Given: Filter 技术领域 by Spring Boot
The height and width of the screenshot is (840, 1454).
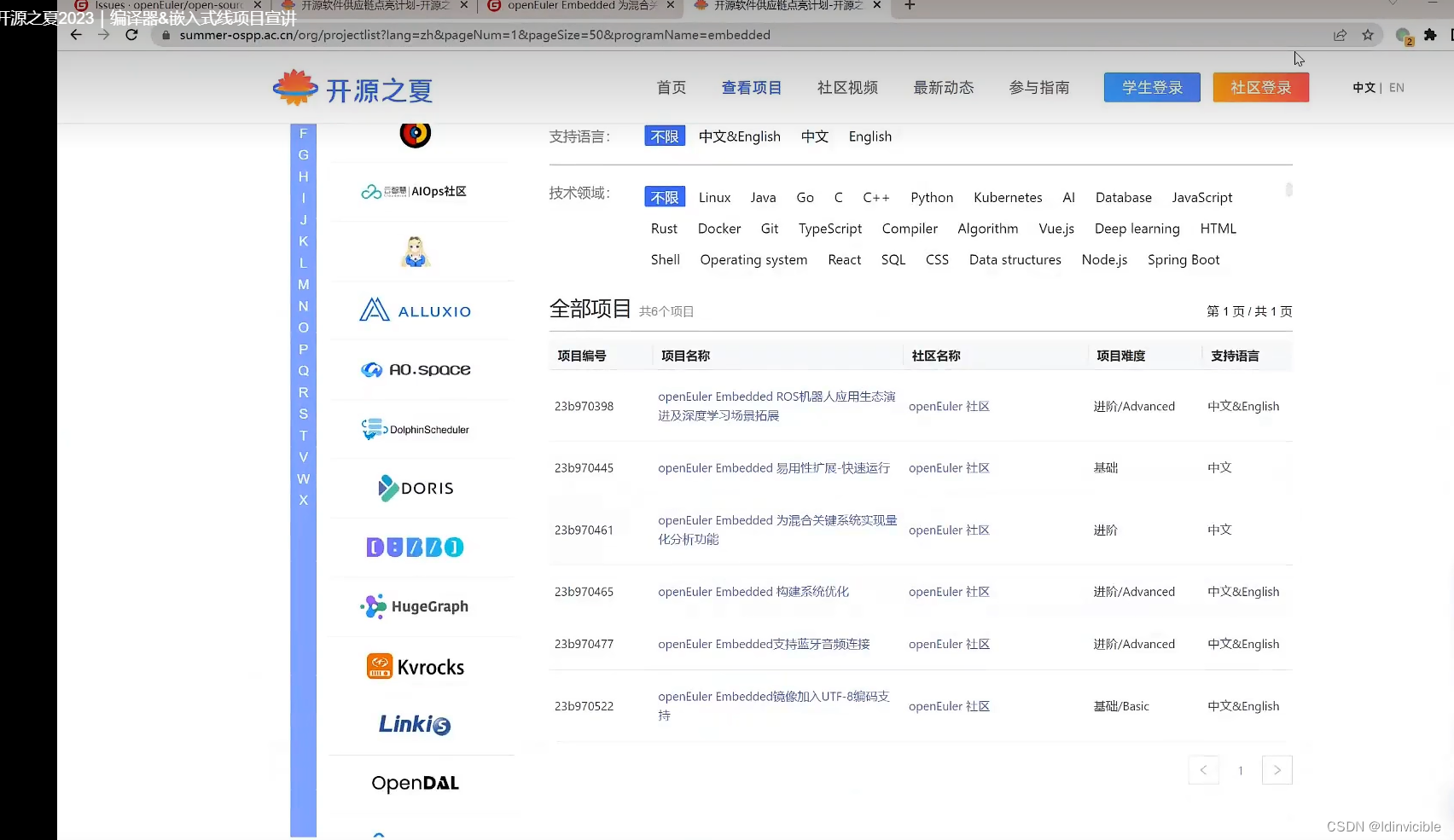Looking at the screenshot, I should coord(1184,259).
